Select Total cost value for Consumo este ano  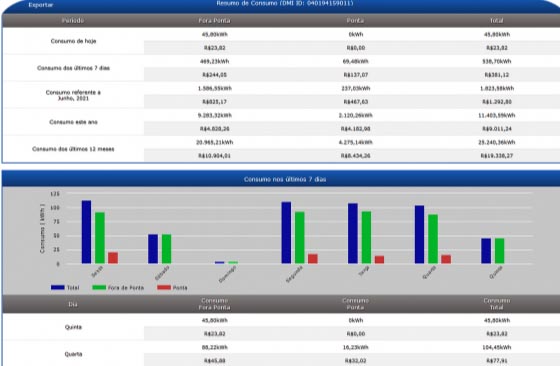pyautogui.click(x=497, y=129)
